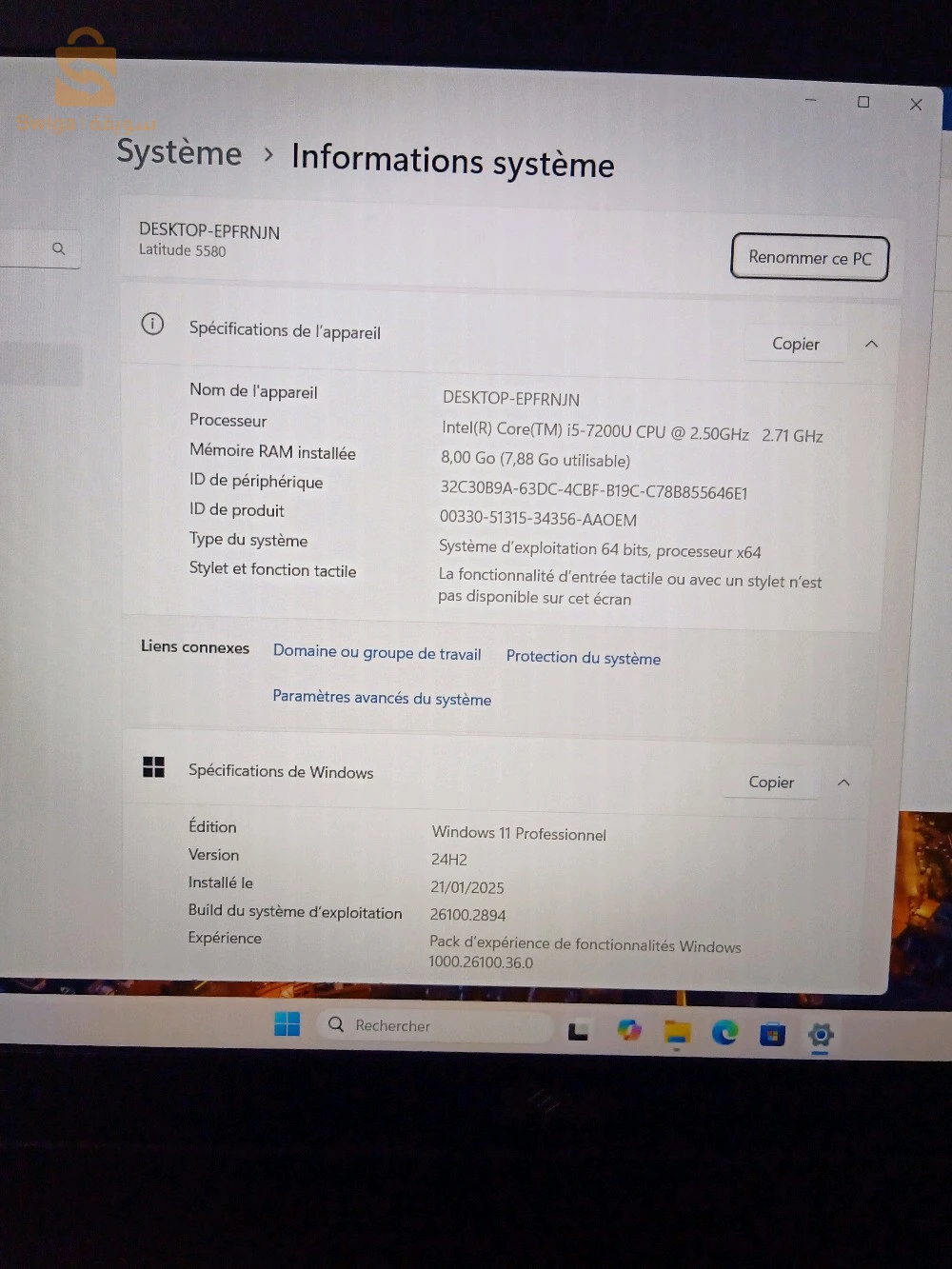Go back to Système in the breadcrumb
Viewport: 952px width, 1269px height.
[x=179, y=152]
